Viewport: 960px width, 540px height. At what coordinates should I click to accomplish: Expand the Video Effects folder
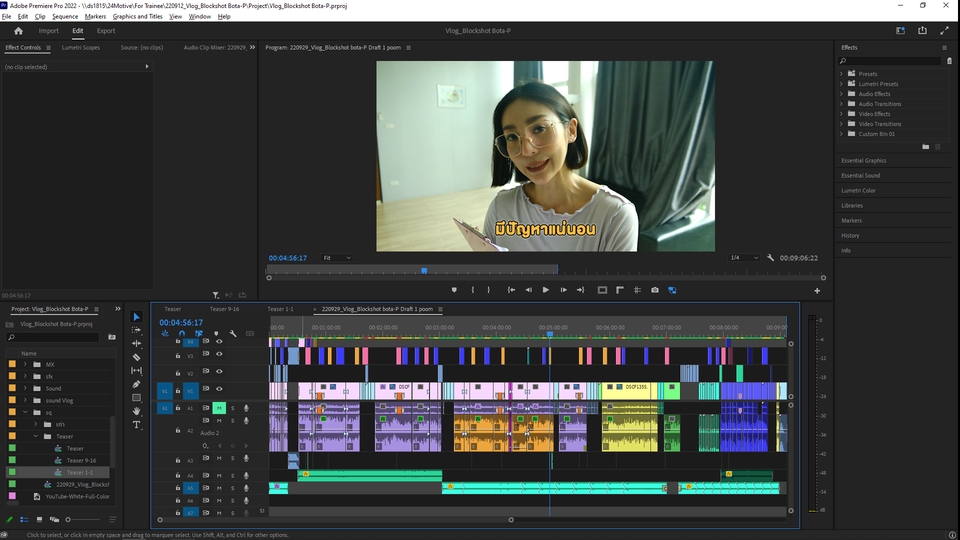coord(842,114)
